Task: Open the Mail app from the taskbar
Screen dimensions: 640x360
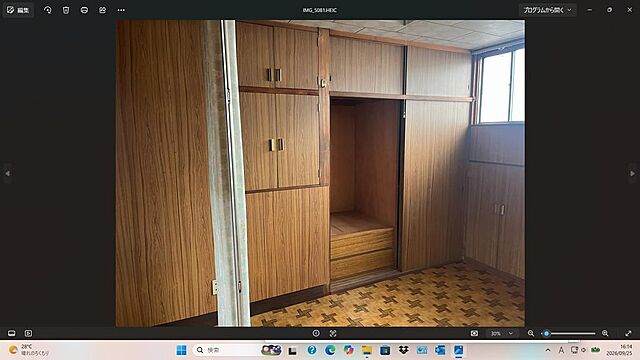Action: tap(422, 350)
